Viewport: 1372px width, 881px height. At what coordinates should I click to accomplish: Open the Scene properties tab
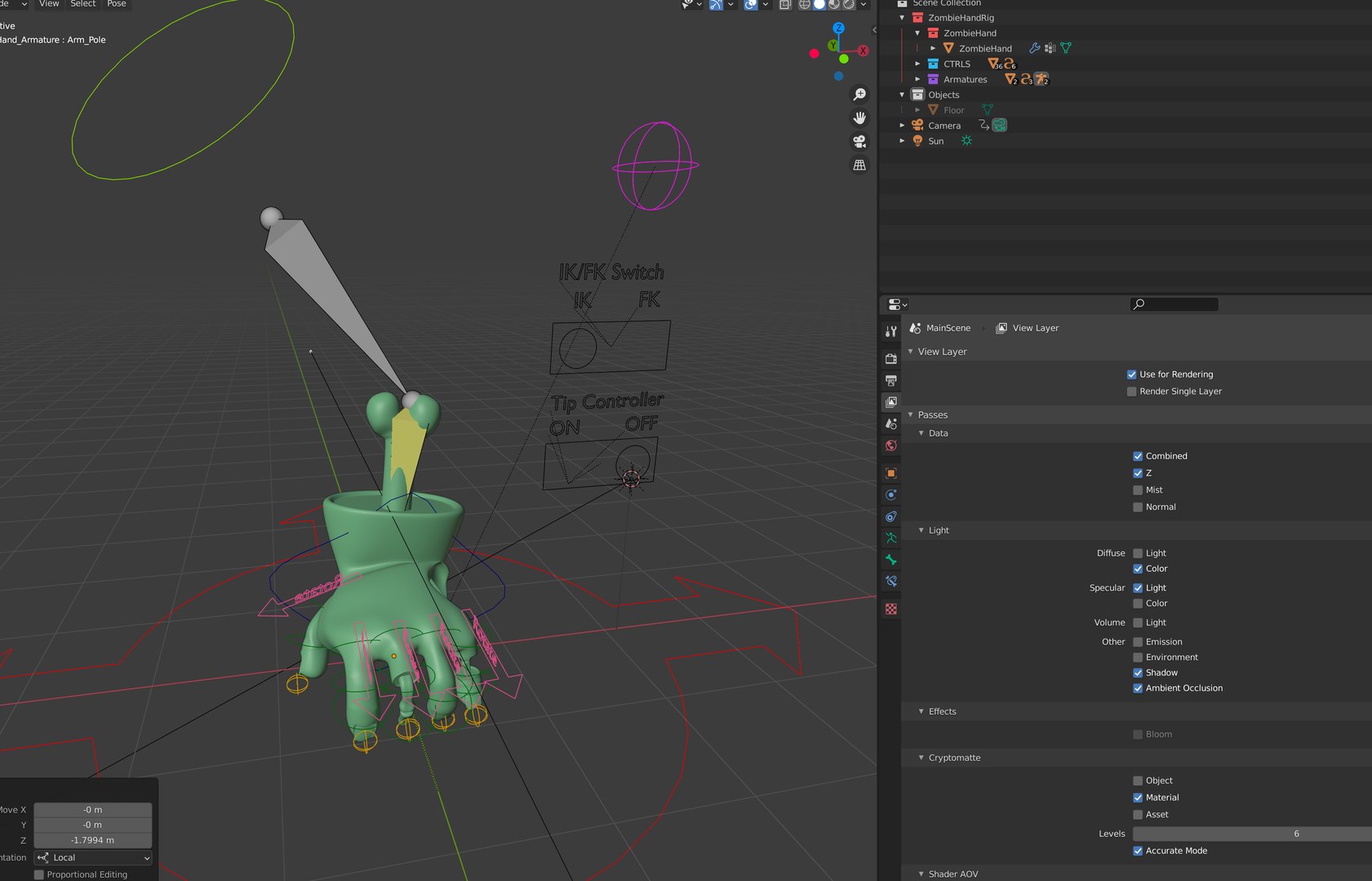click(x=890, y=423)
